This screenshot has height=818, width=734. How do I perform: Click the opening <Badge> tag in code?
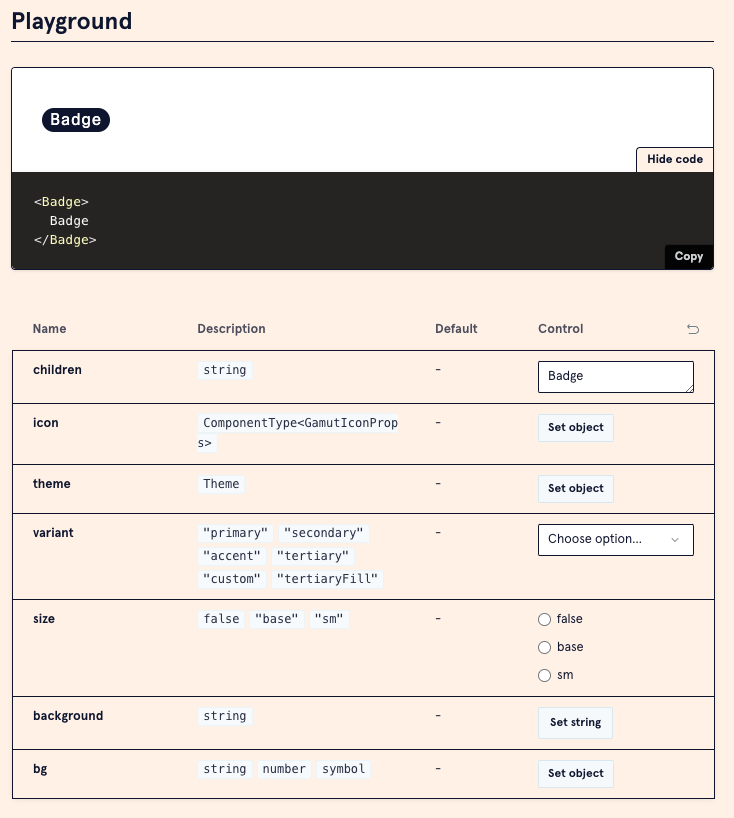61,202
